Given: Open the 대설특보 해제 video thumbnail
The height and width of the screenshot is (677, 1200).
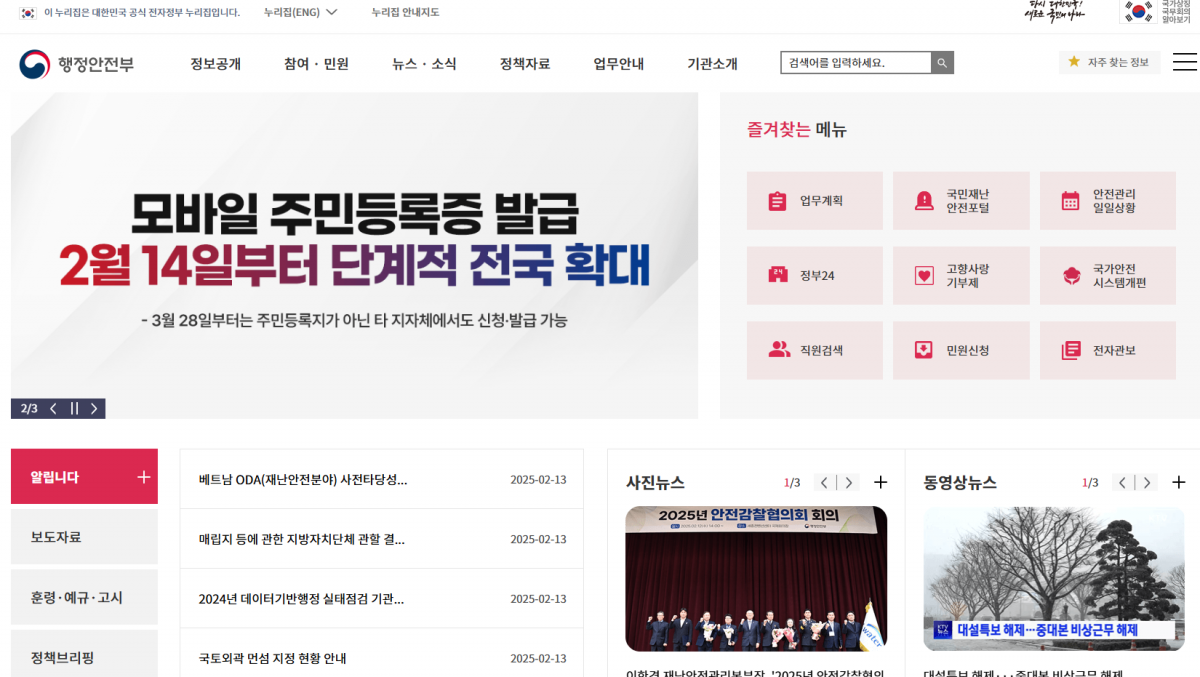Looking at the screenshot, I should [x=1054, y=579].
